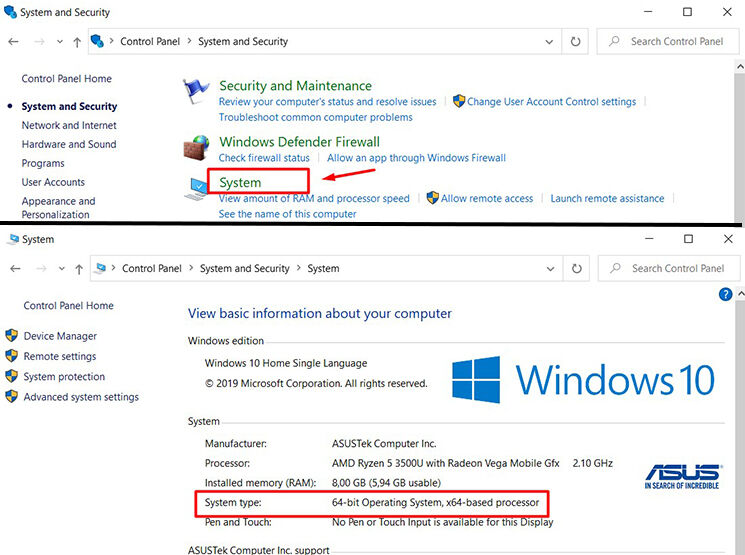The height and width of the screenshot is (555, 745).
Task: Open Appearance and Personalization category
Action: [x=58, y=208]
